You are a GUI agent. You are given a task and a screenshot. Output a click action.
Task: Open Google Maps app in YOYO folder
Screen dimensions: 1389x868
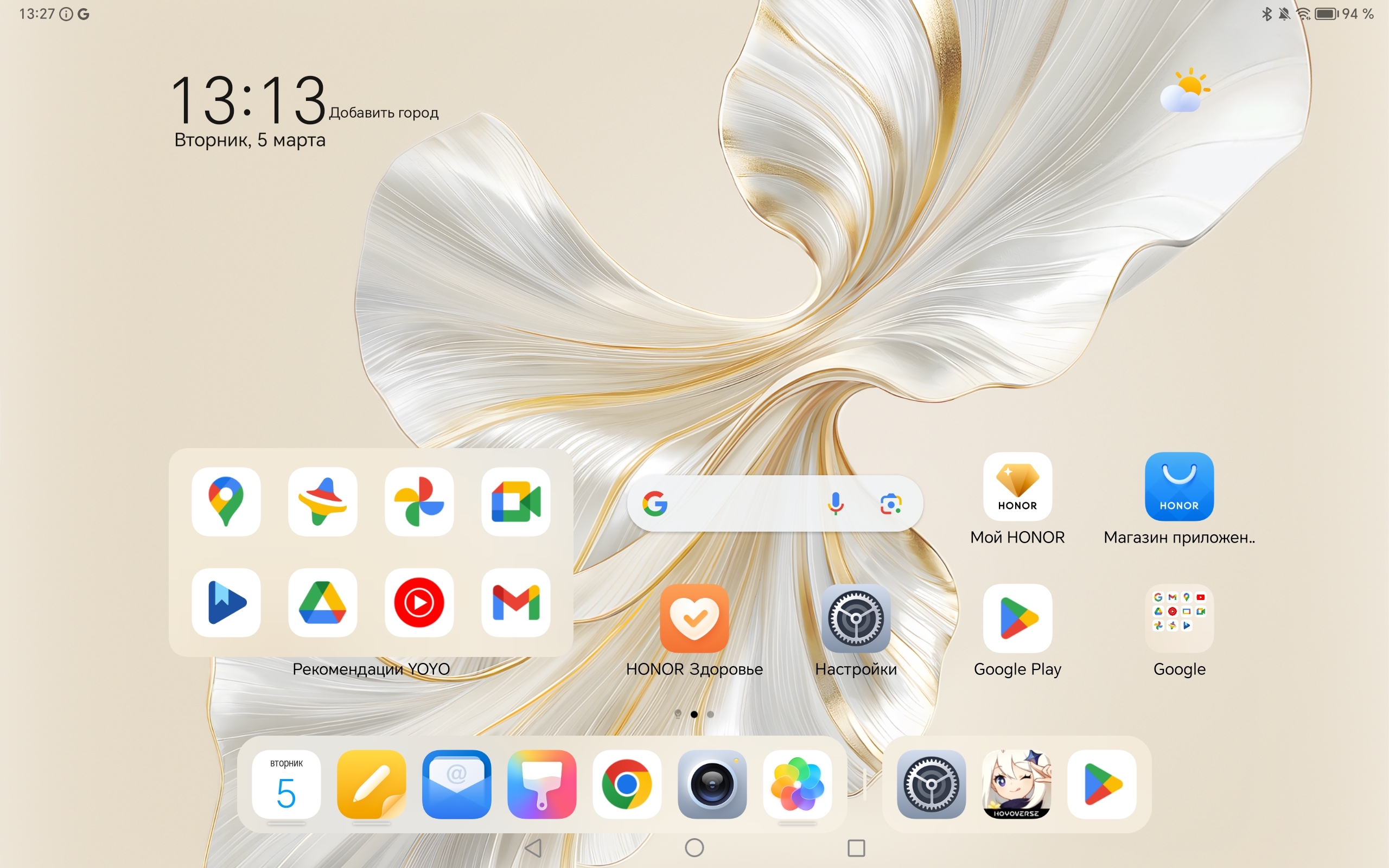pyautogui.click(x=226, y=501)
